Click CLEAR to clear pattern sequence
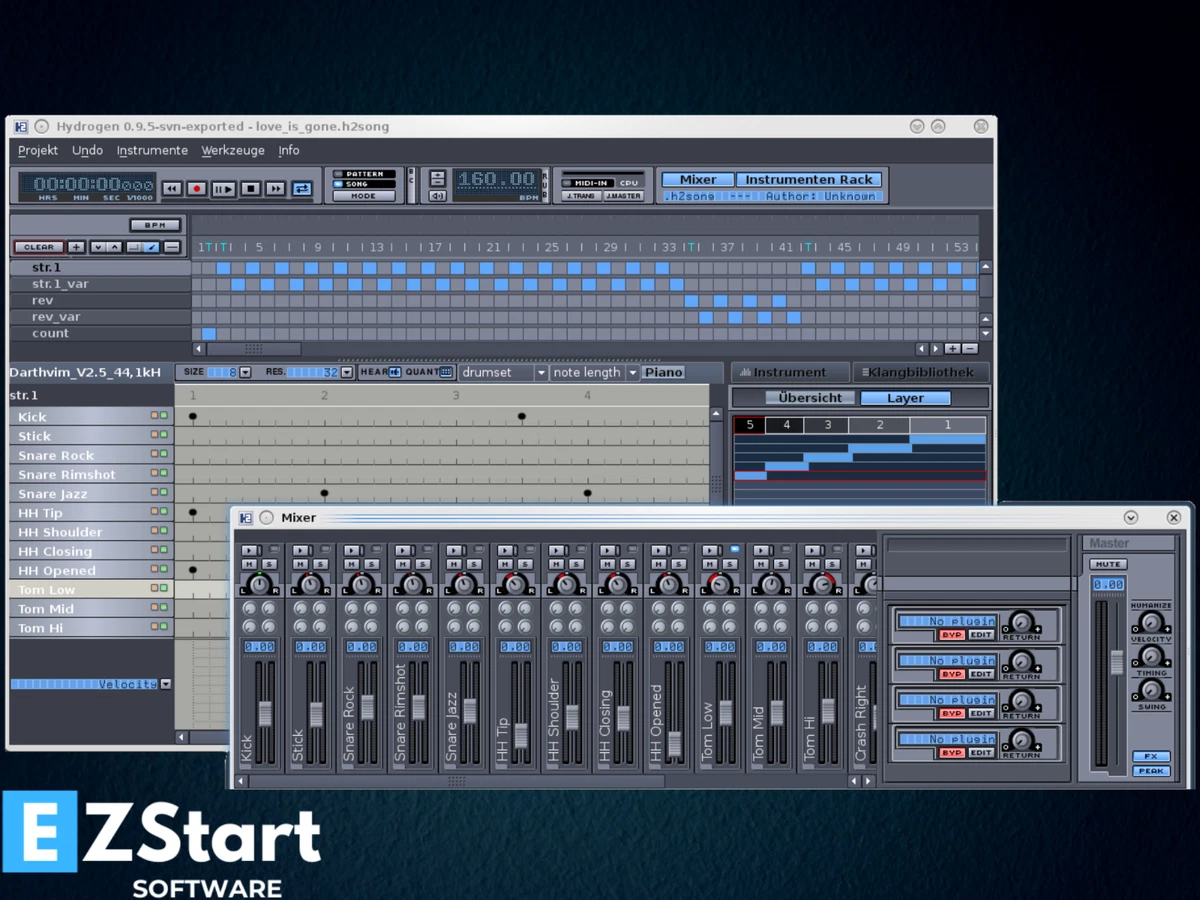The image size is (1200, 900). pyautogui.click(x=39, y=247)
